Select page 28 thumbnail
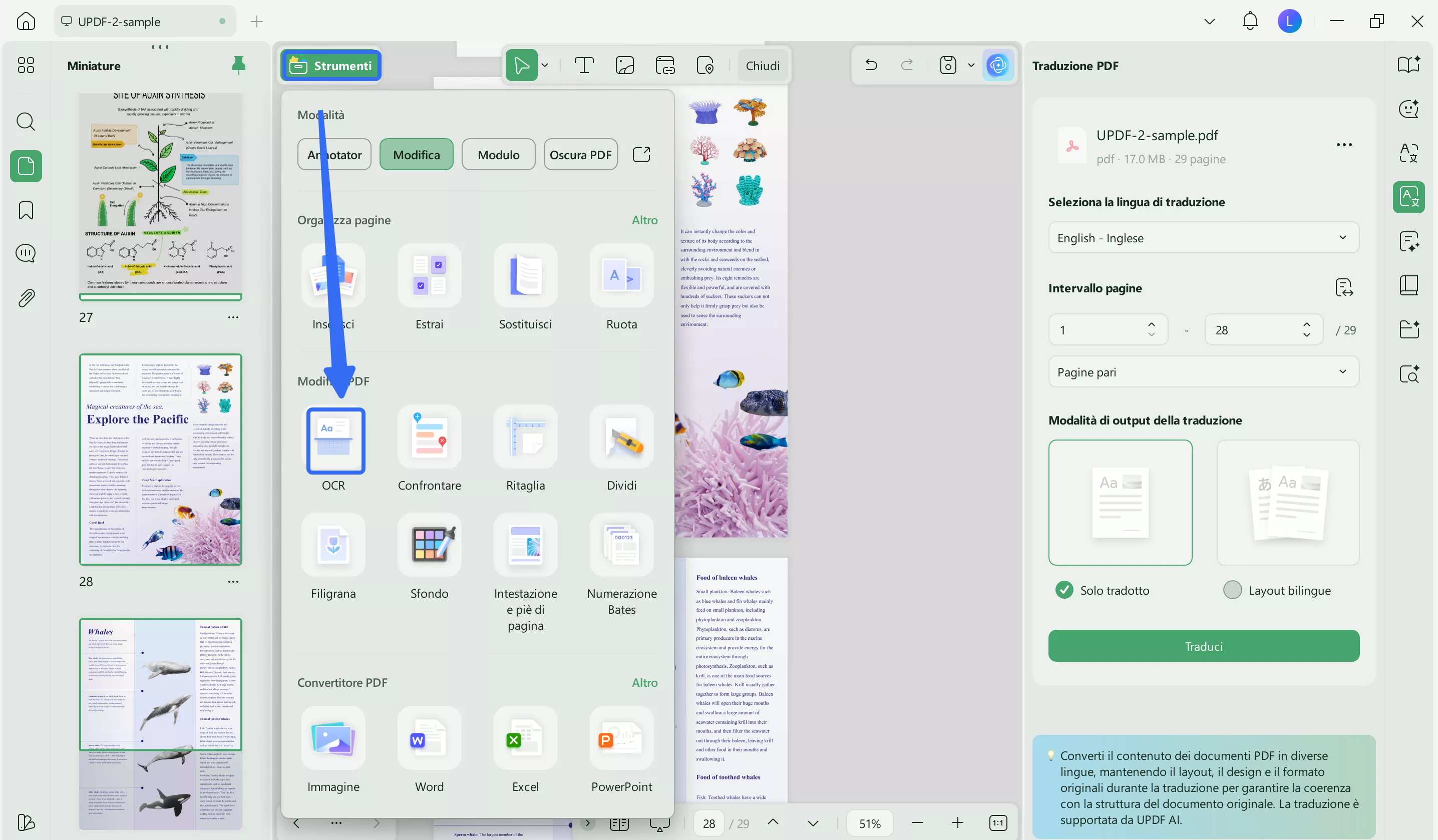The height and width of the screenshot is (840, 1438). pos(160,460)
